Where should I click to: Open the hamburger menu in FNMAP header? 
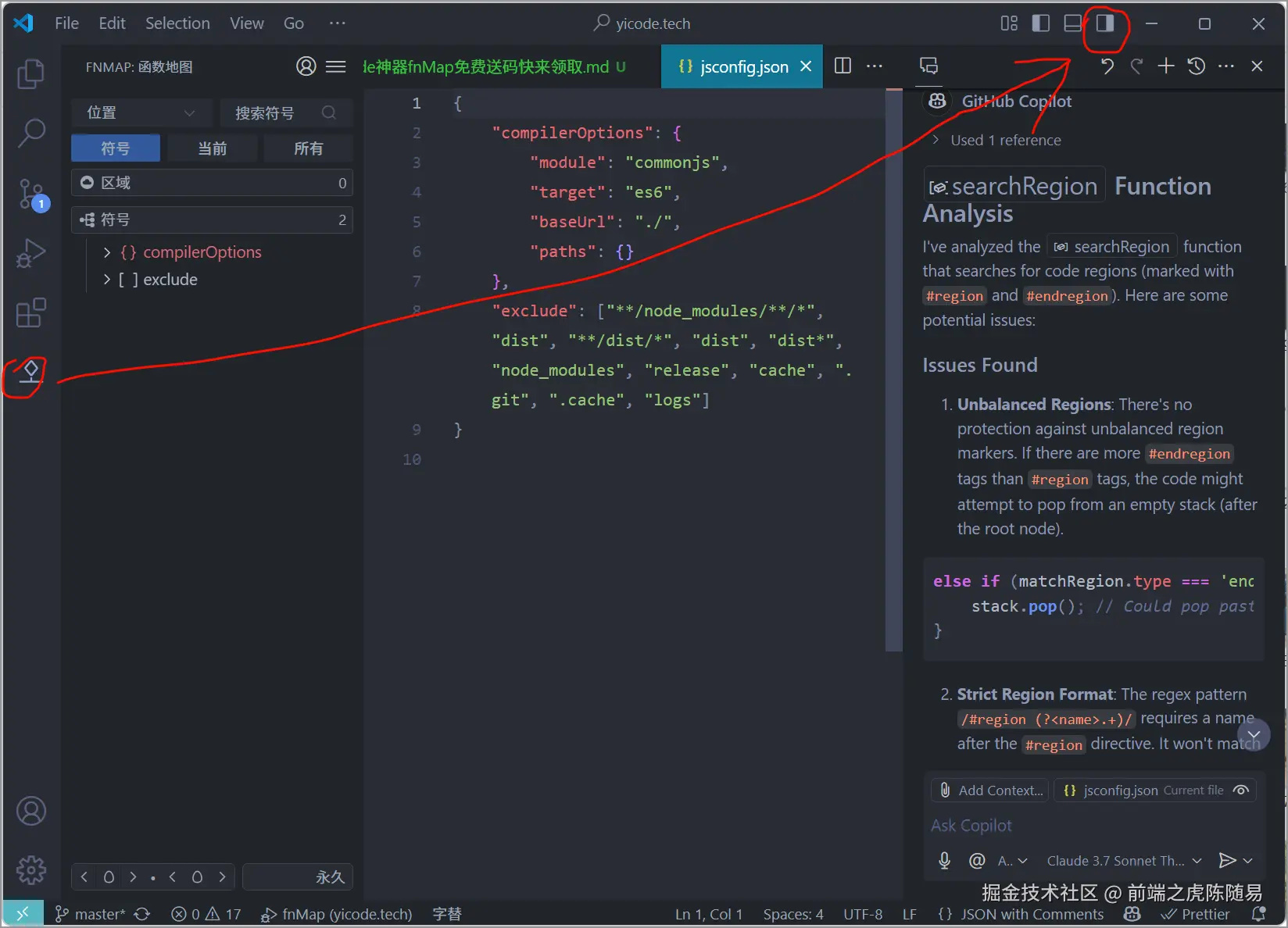336,66
